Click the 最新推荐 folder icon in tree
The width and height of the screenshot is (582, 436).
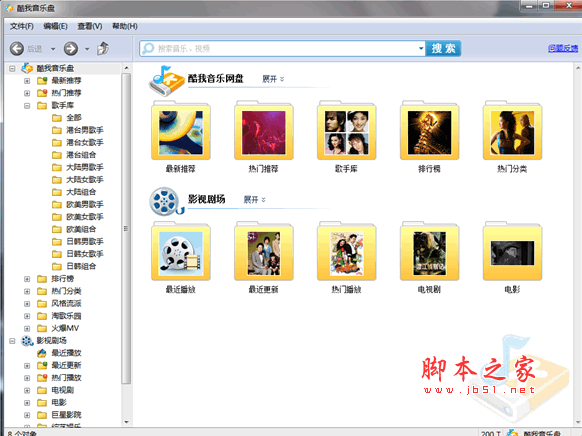[x=42, y=81]
